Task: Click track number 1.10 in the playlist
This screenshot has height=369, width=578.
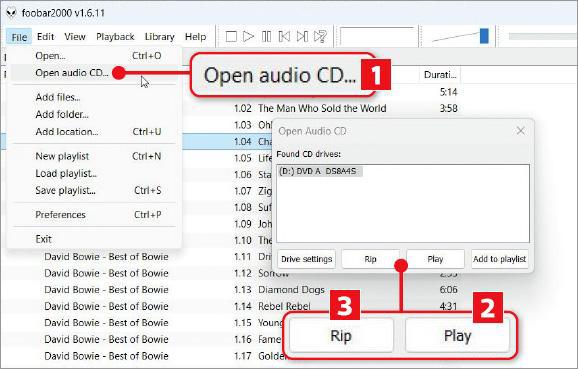Action: [243, 240]
